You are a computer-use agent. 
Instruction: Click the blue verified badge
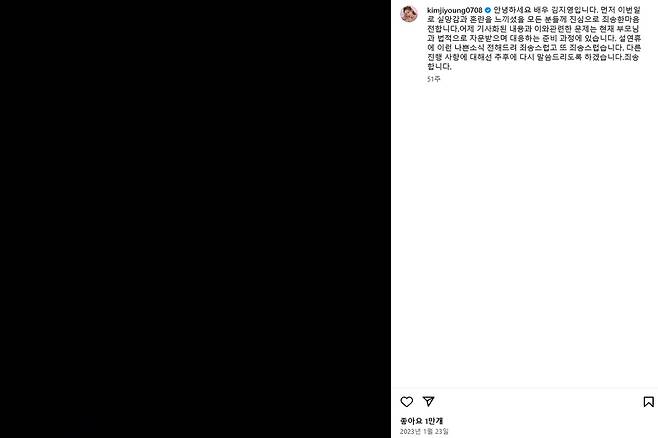[x=488, y=10]
